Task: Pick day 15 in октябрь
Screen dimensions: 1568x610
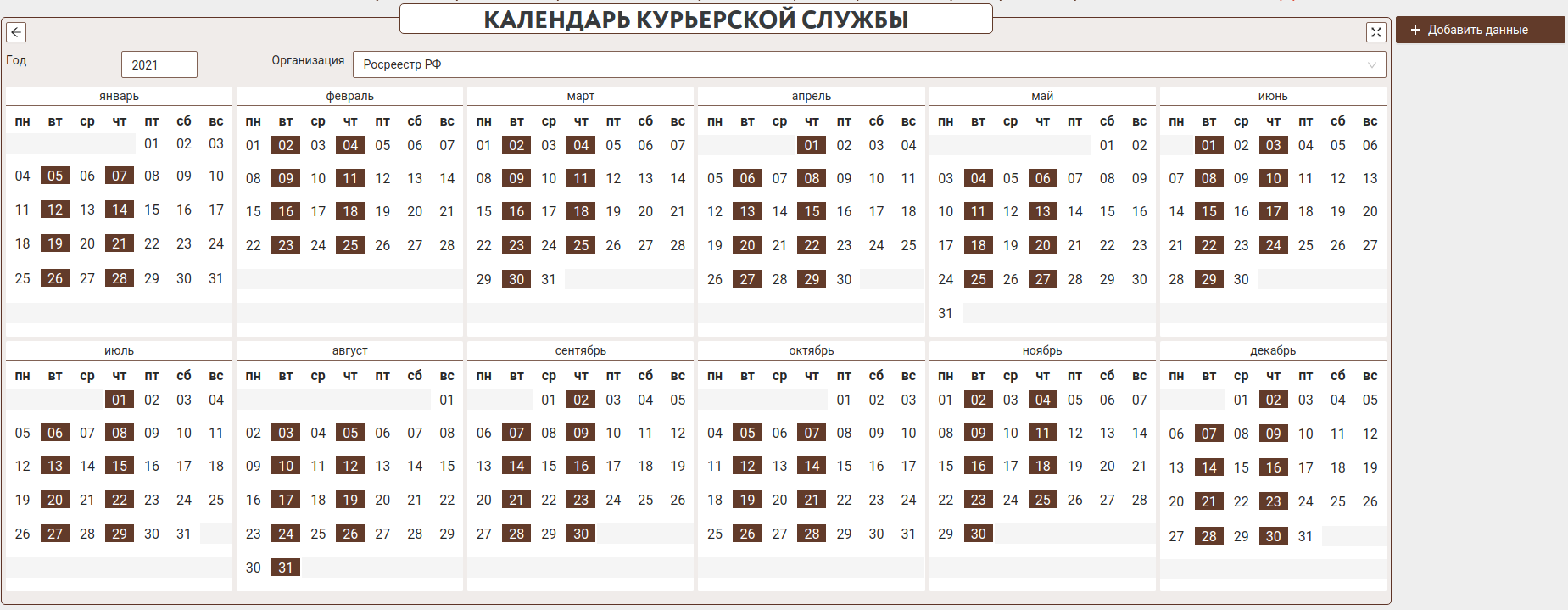Action: pyautogui.click(x=844, y=466)
